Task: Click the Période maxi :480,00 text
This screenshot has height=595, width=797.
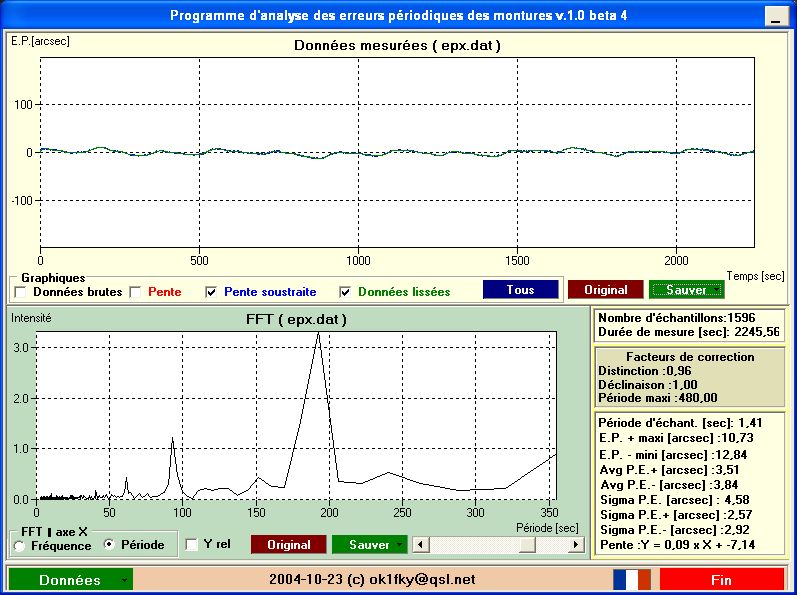Action: tap(658, 398)
